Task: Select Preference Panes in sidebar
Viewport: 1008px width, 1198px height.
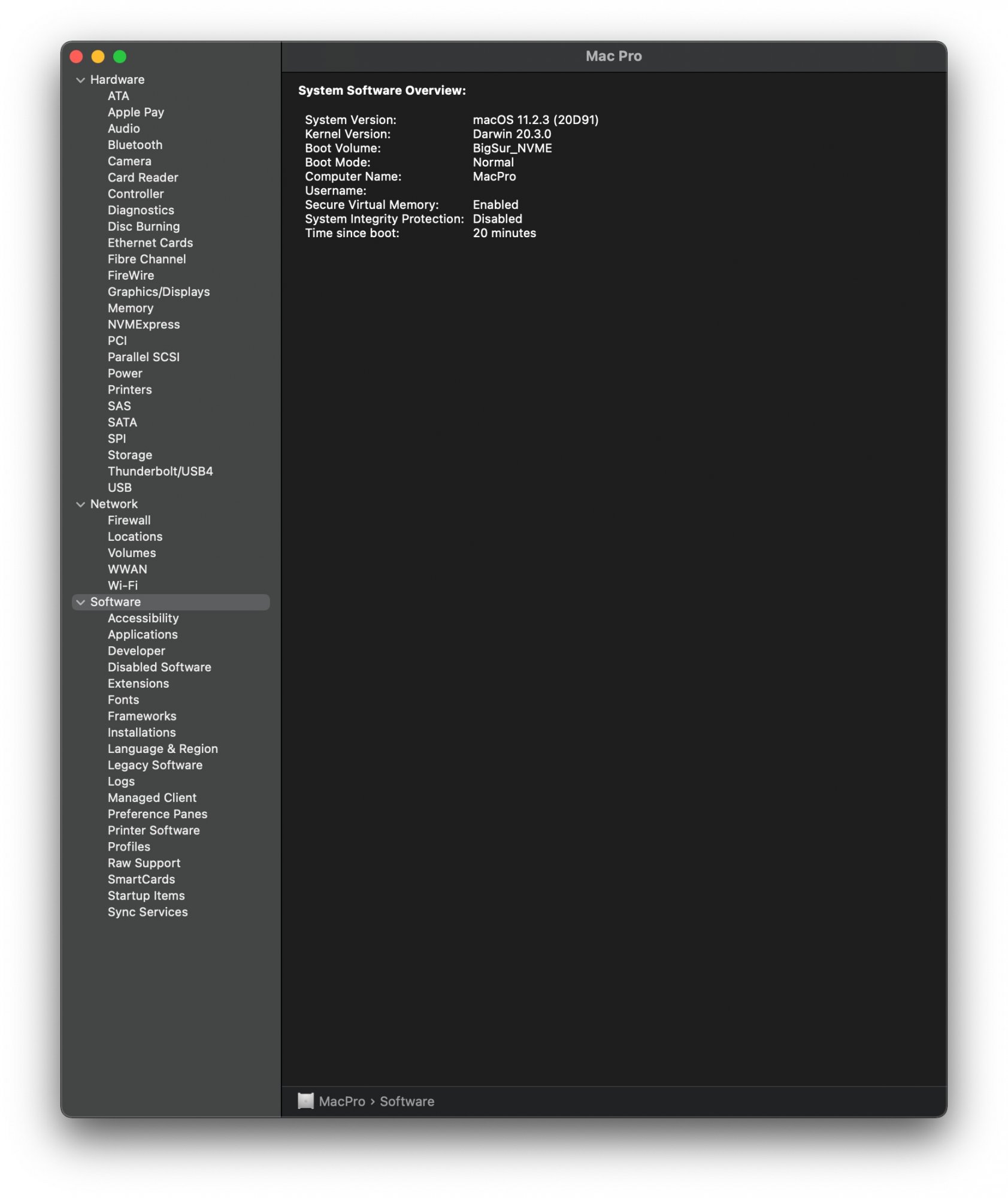Action: pyautogui.click(x=158, y=814)
